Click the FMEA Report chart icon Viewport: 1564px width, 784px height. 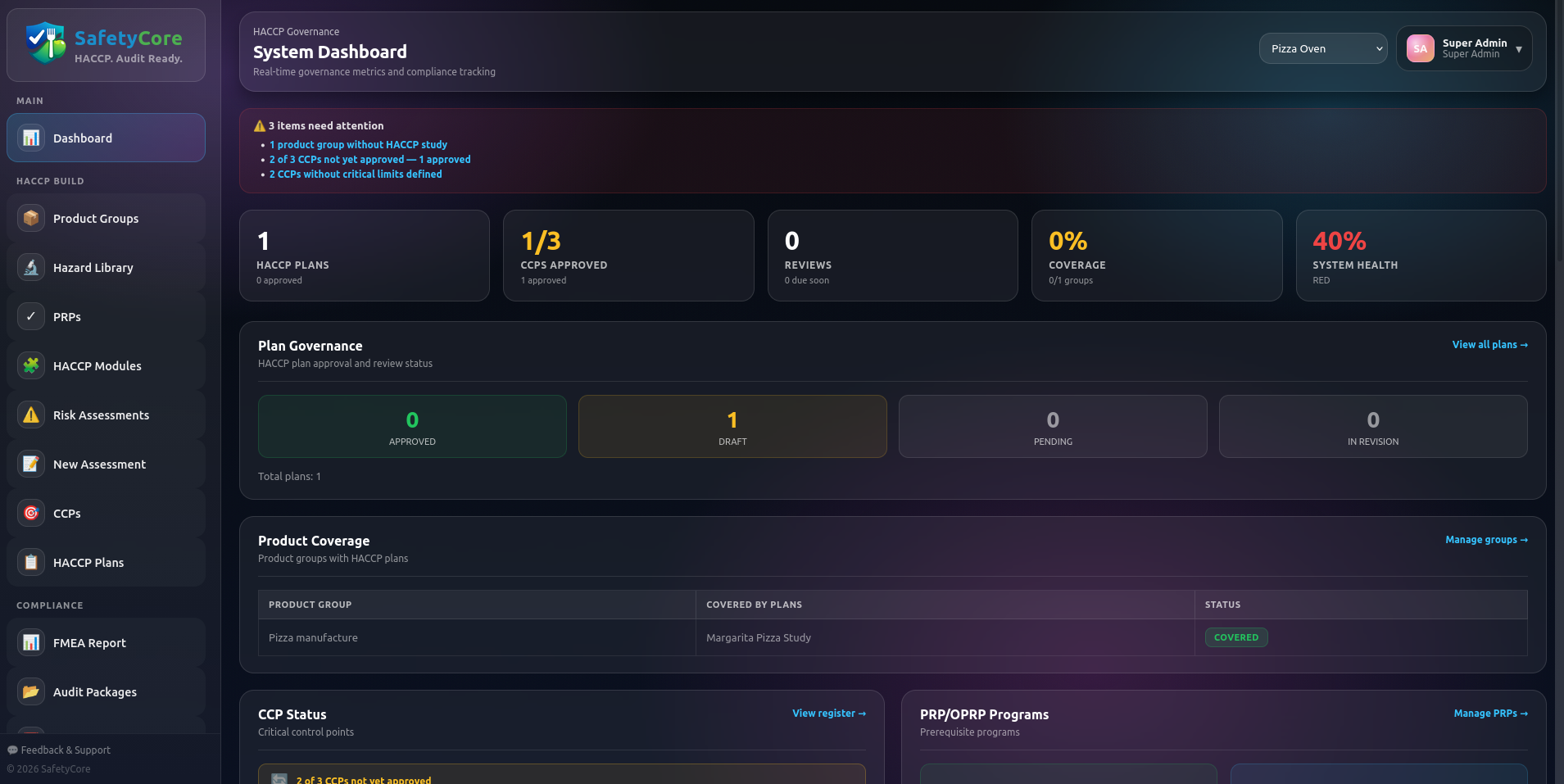(x=31, y=642)
